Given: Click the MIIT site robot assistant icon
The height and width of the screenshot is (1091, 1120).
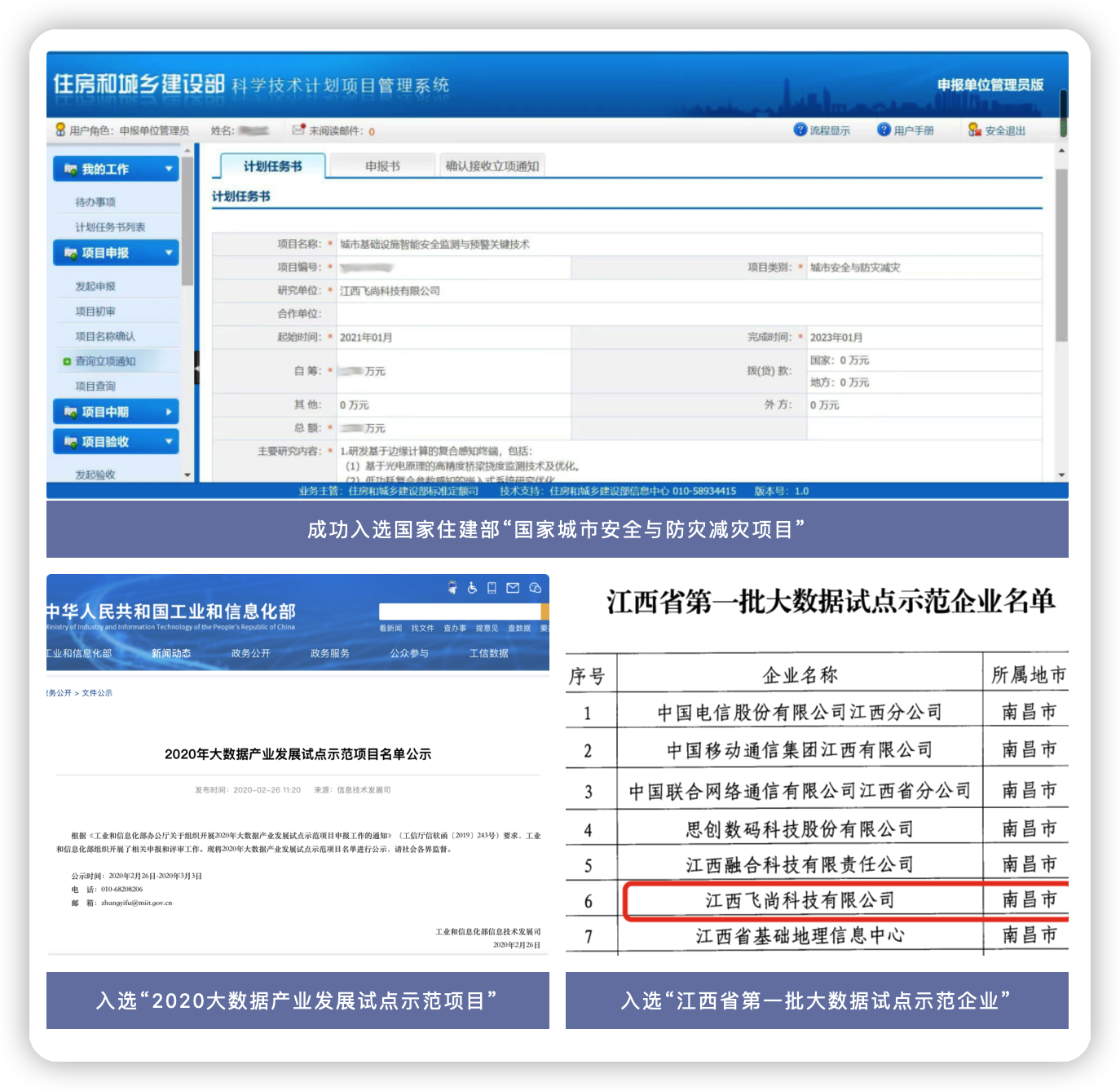Looking at the screenshot, I should (x=452, y=587).
